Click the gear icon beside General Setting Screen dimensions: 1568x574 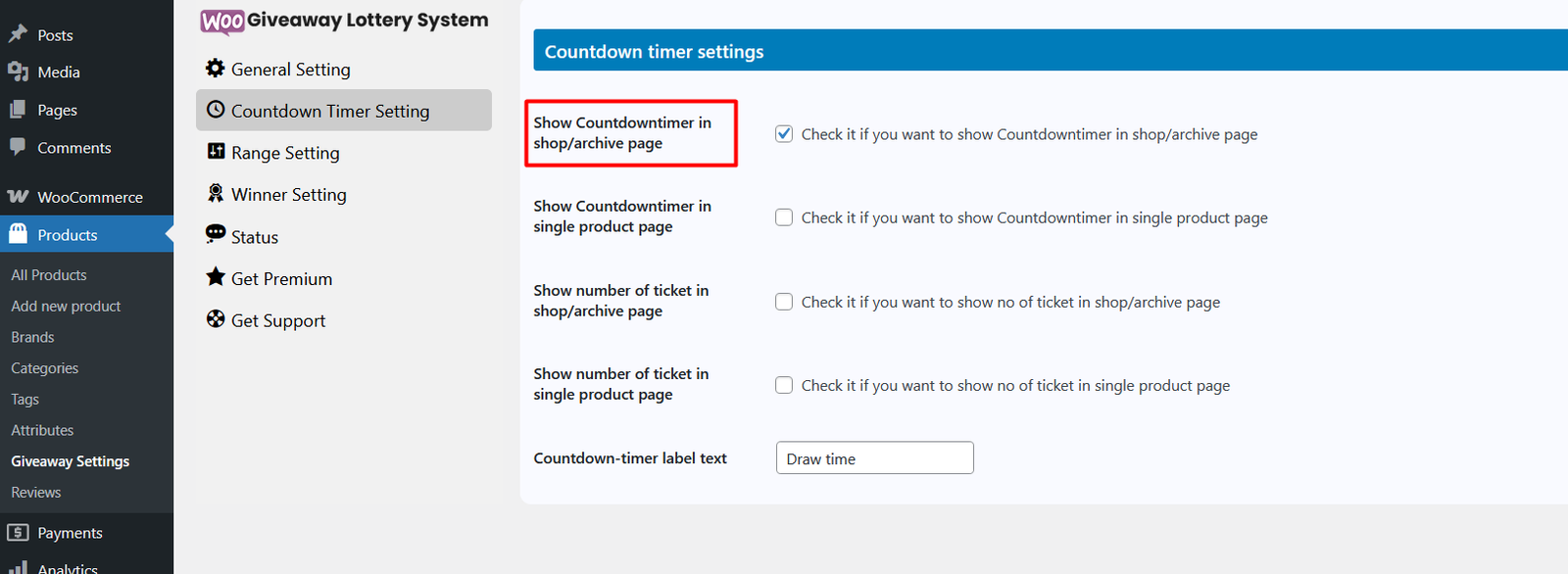[216, 68]
